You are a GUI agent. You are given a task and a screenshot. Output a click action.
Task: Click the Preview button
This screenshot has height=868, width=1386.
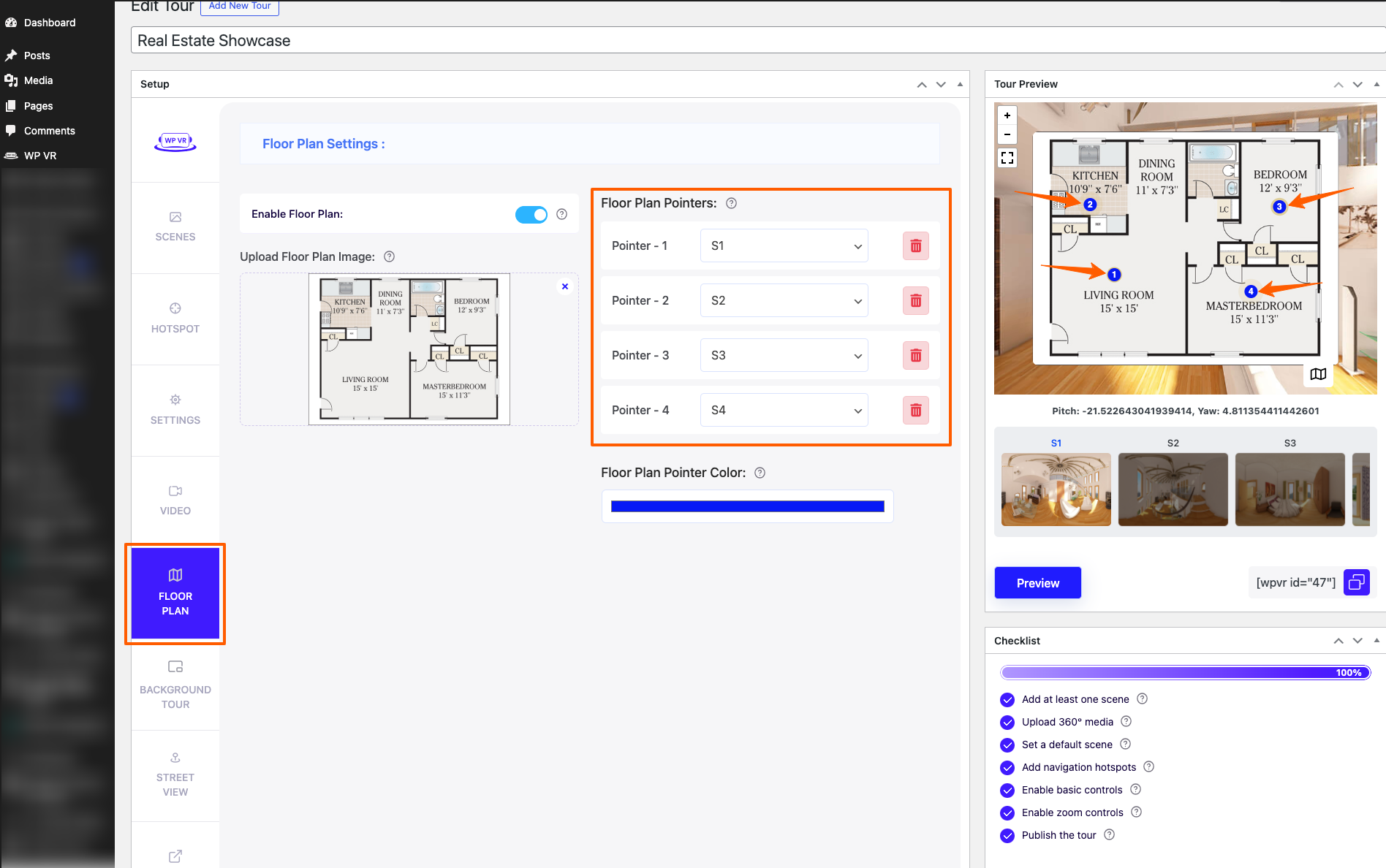tap(1037, 583)
